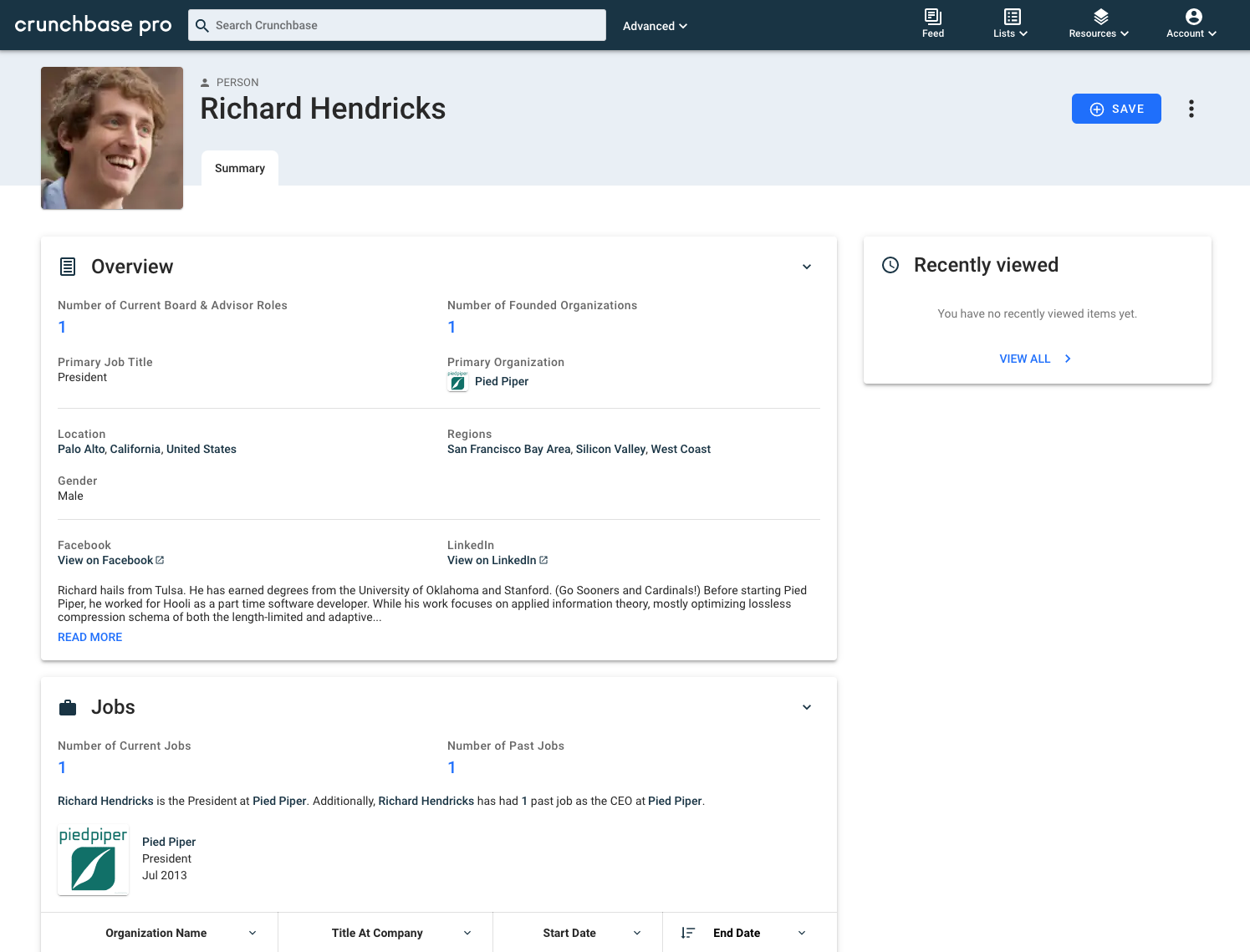Click the Silicon Valley region link
Viewport: 1250px width, 952px height.
coord(610,449)
